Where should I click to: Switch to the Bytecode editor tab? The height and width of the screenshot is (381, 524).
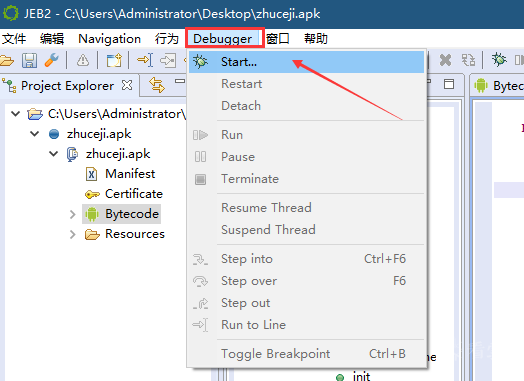tap(498, 86)
